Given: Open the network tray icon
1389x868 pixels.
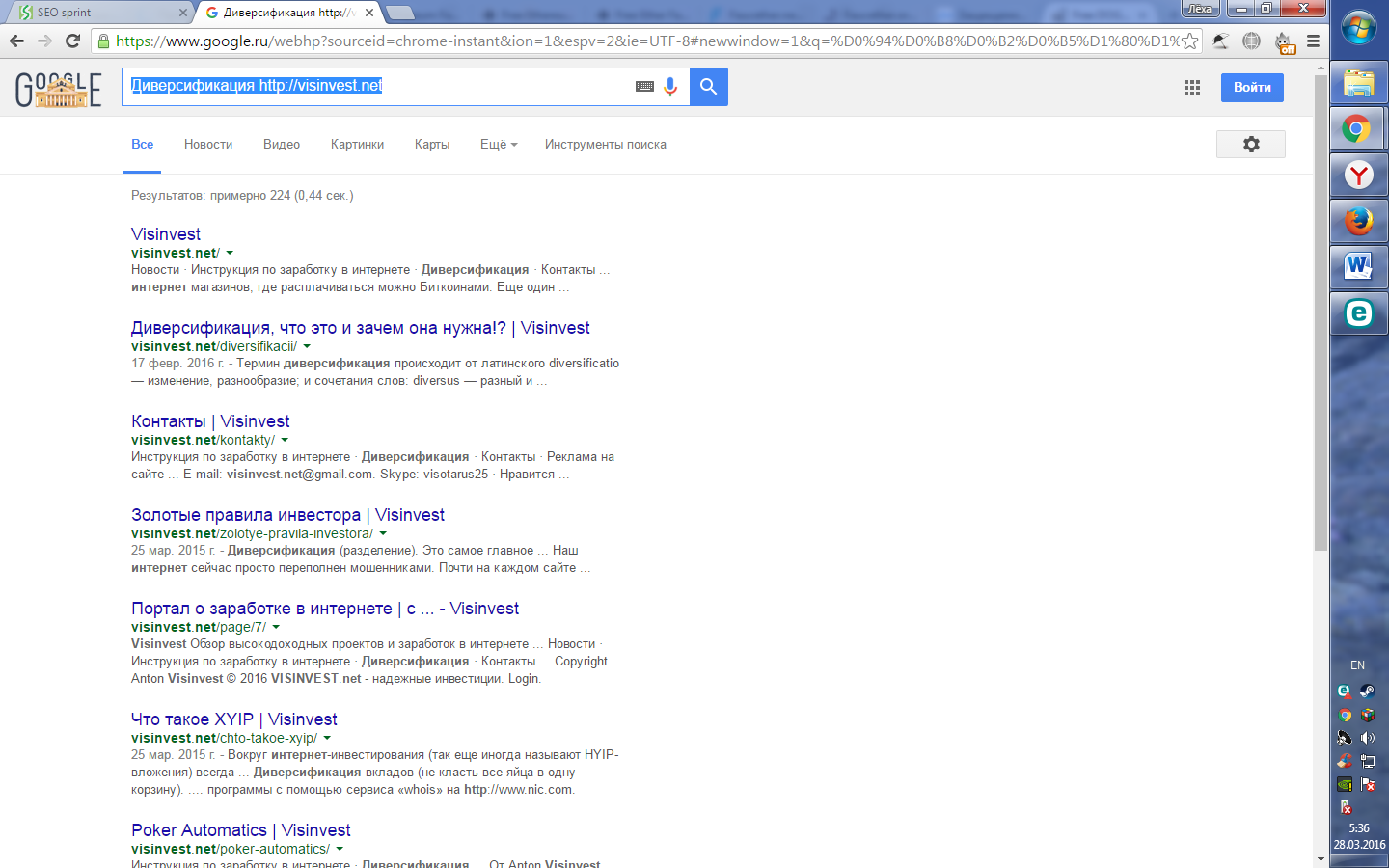Looking at the screenshot, I should 1368,761.
